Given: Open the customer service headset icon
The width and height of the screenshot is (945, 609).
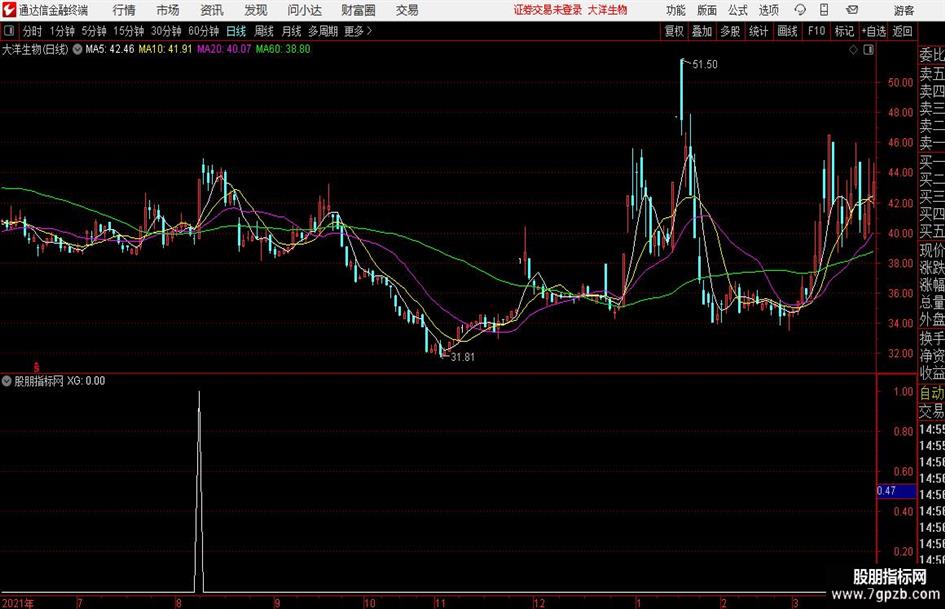Looking at the screenshot, I should pos(800,10).
